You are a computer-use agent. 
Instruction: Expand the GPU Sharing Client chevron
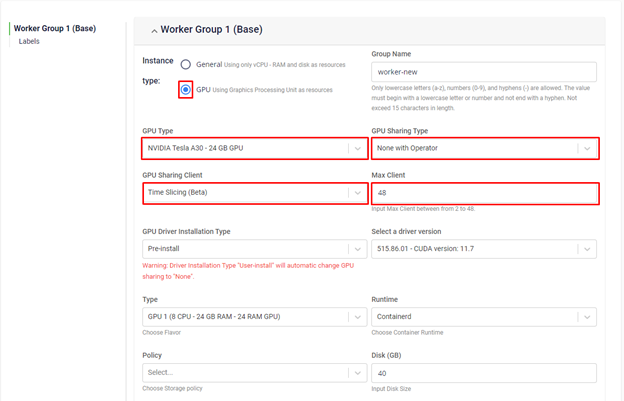pyautogui.click(x=358, y=192)
